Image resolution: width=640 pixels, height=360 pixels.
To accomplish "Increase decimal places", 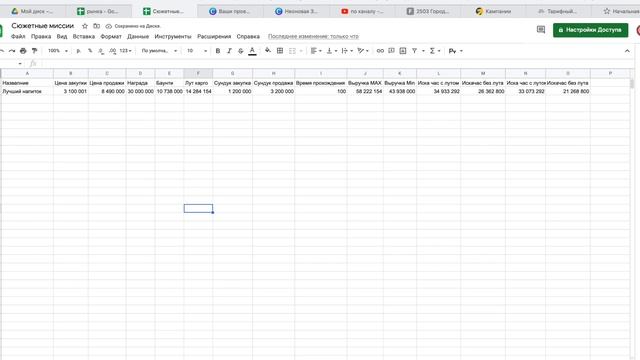I will point(112,51).
